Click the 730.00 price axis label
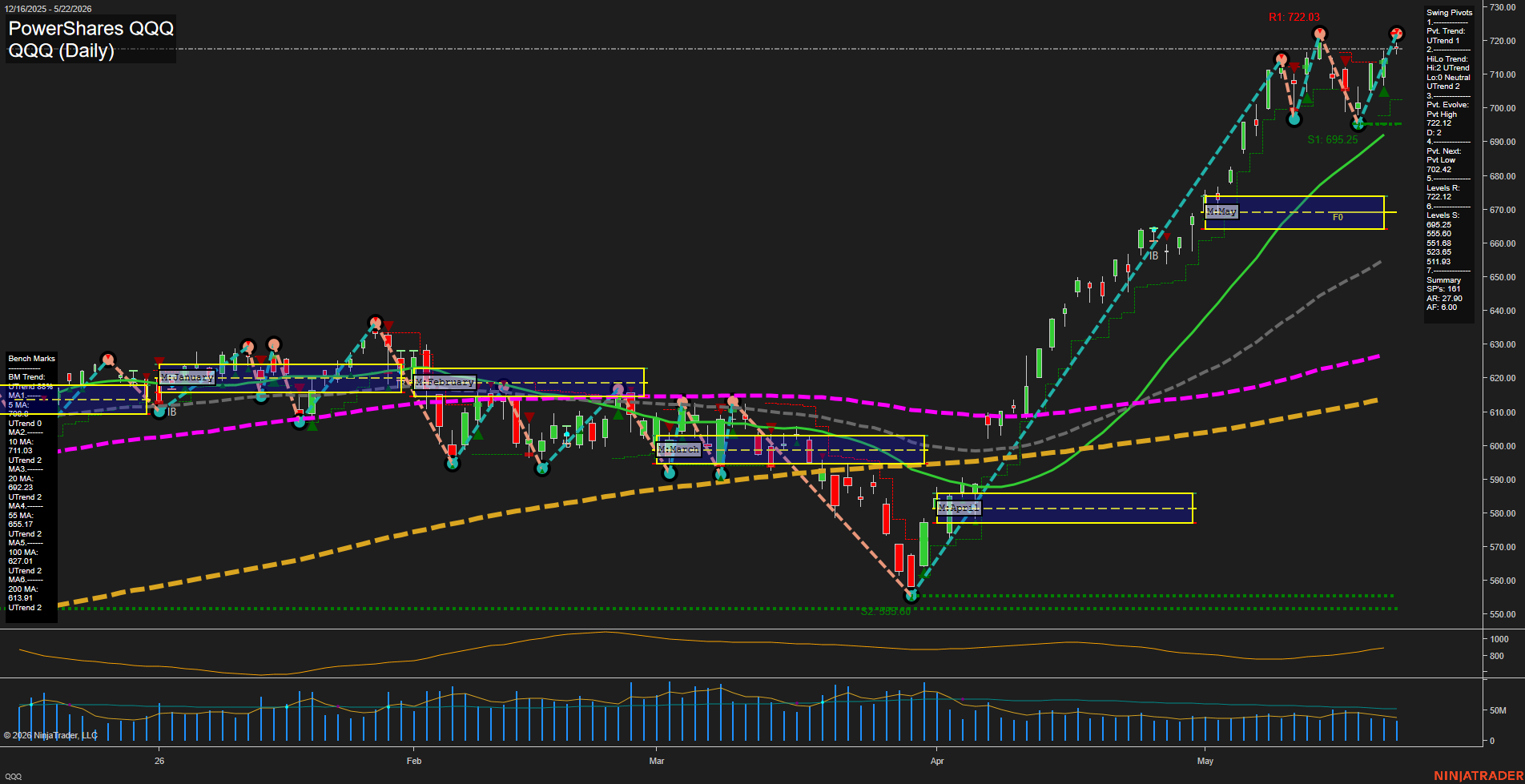Viewport: 1525px width, 784px height. click(1502, 7)
